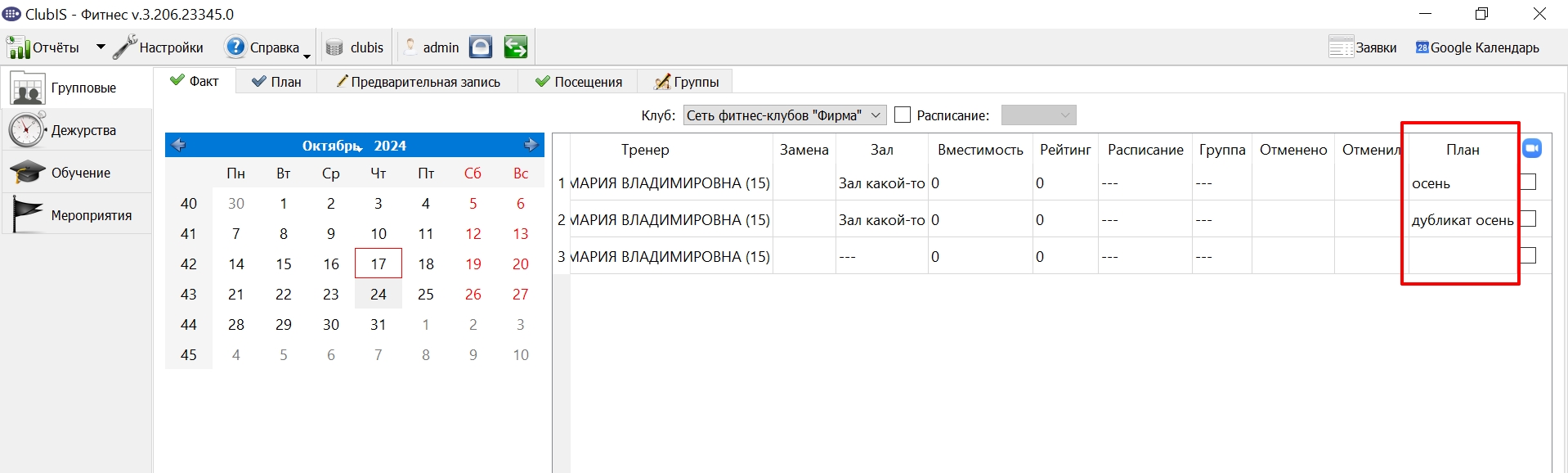
Task: Click the lock icon next to admin
Action: pyautogui.click(x=481, y=47)
